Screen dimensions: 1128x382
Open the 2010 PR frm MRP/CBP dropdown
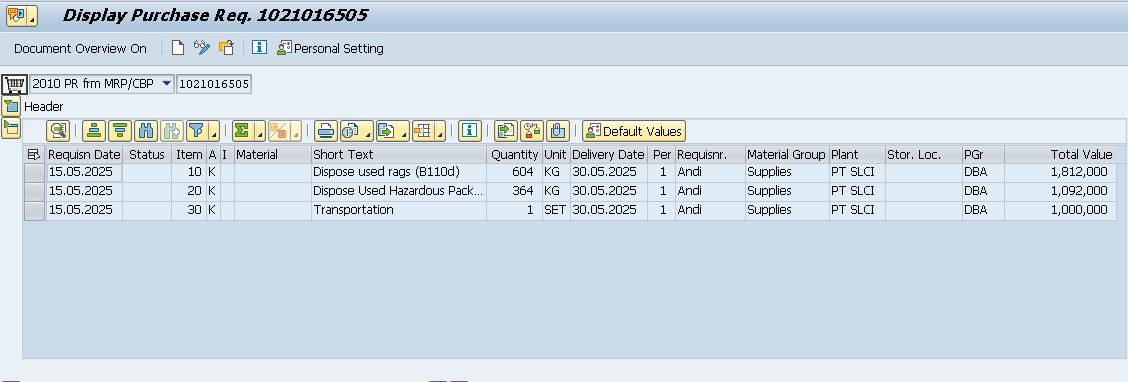pyautogui.click(x=166, y=84)
